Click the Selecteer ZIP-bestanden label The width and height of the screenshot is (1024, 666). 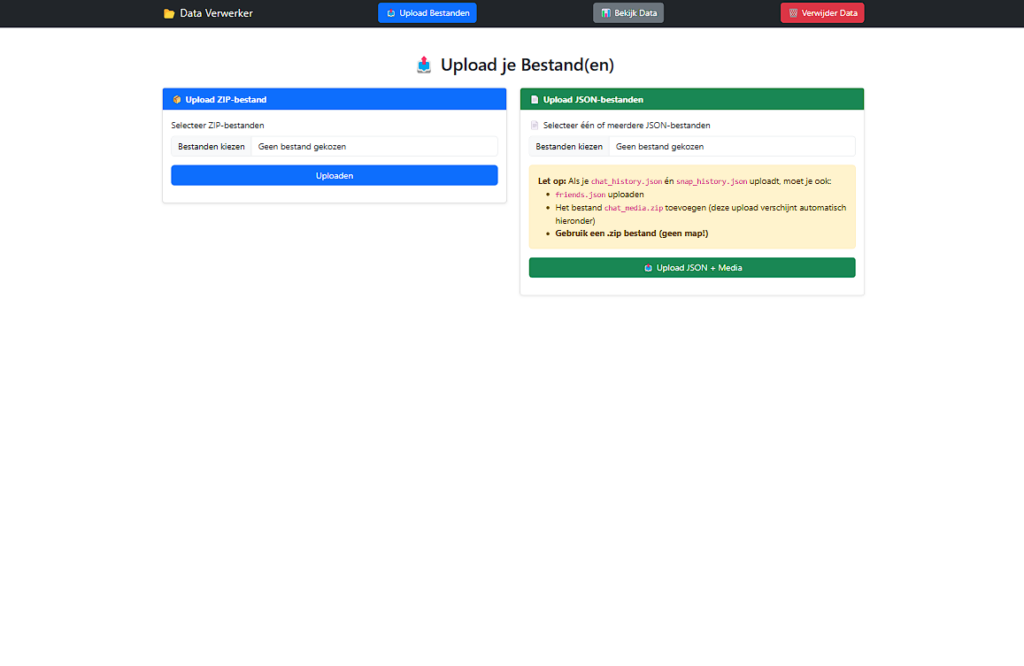[217, 125]
